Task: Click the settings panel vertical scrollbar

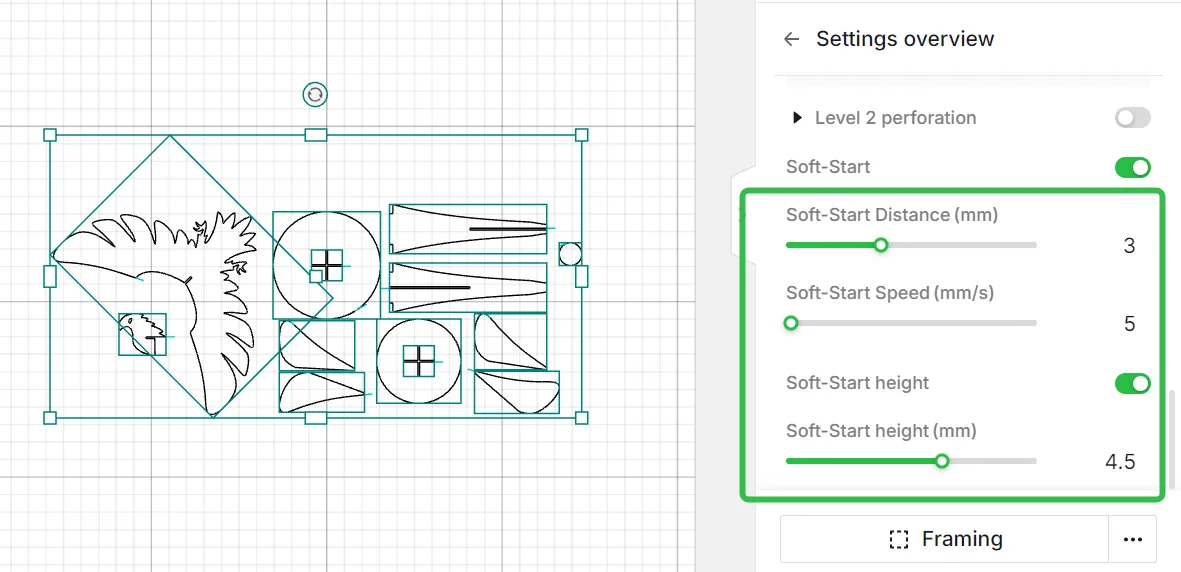Action: (x=1171, y=441)
